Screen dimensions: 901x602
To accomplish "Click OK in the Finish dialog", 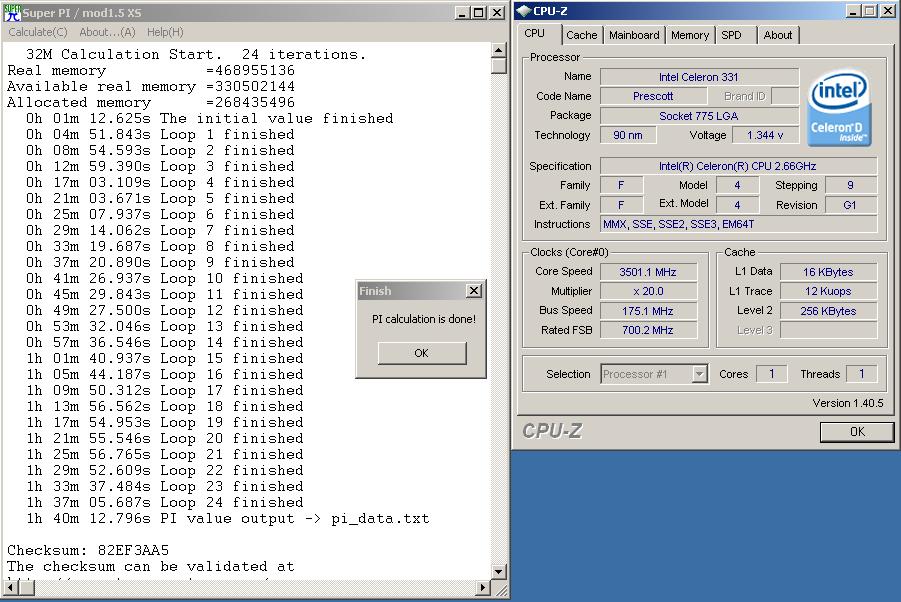I will [x=422, y=353].
